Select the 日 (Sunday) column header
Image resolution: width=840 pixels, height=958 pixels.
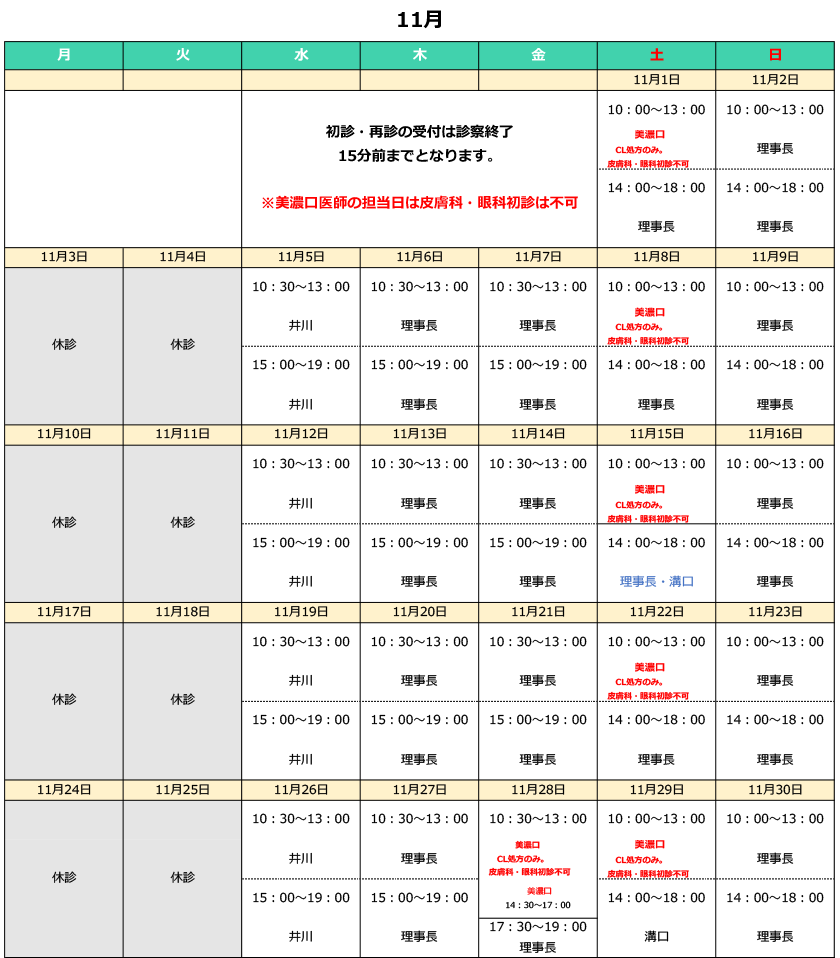pos(776,56)
